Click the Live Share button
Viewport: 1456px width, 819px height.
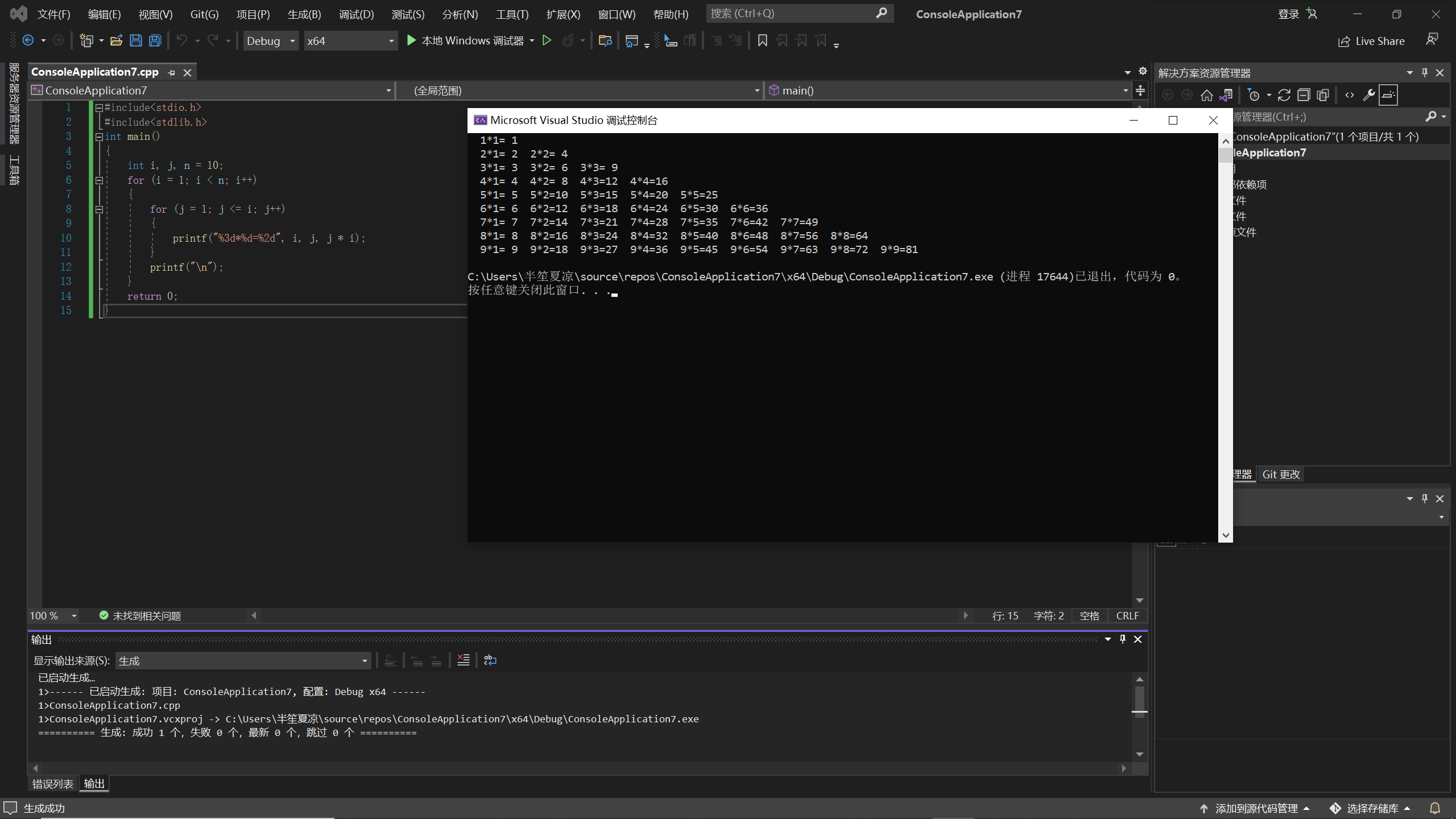(1371, 41)
